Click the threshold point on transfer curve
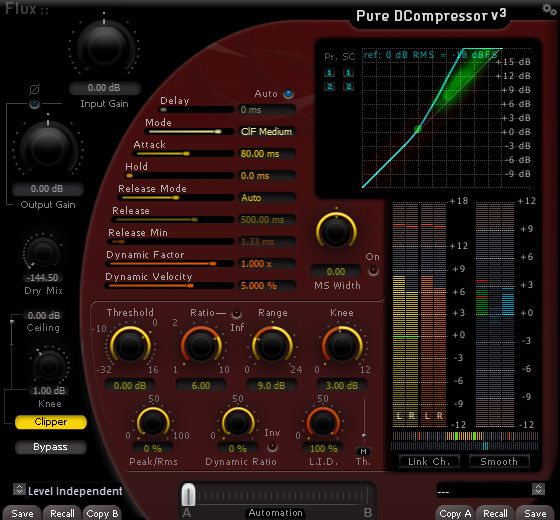560x520 pixels. [x=418, y=129]
